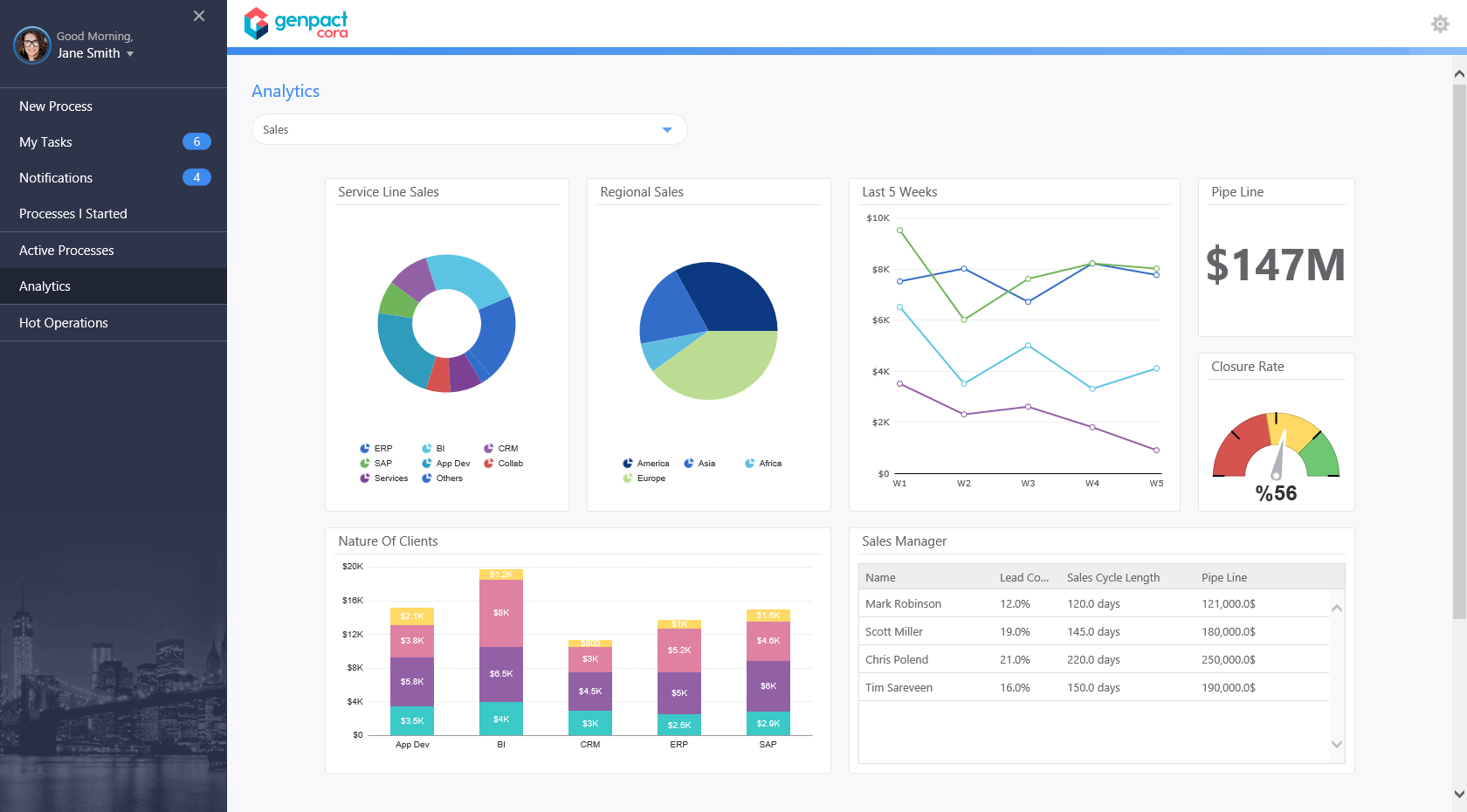This screenshot has width=1467, height=812.
Task: Toggle SAP legend marker in Service Line Sales
Action: pyautogui.click(x=365, y=464)
